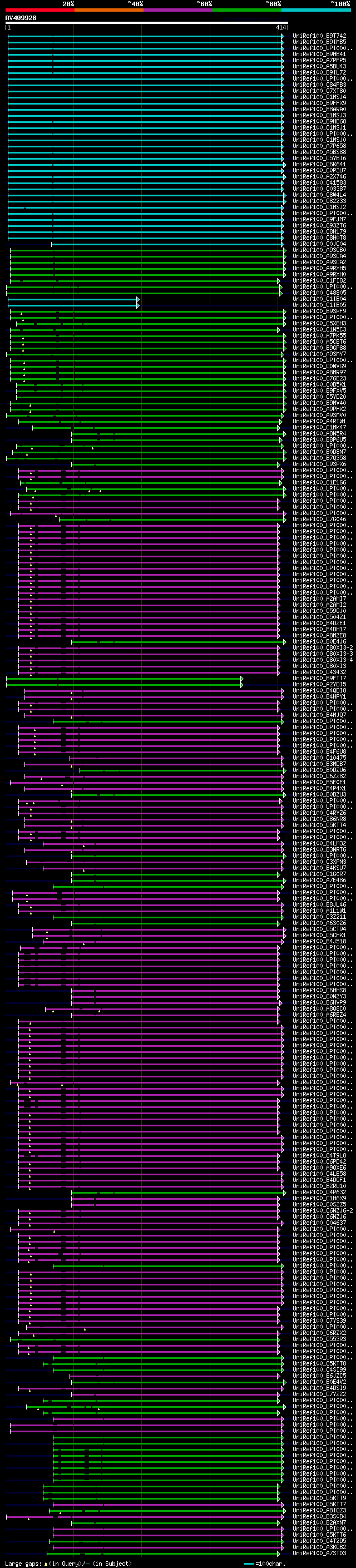356x1568 pixels.
Task: Open hit UniRef100_B9IMB5
Action: pyautogui.click(x=319, y=42)
